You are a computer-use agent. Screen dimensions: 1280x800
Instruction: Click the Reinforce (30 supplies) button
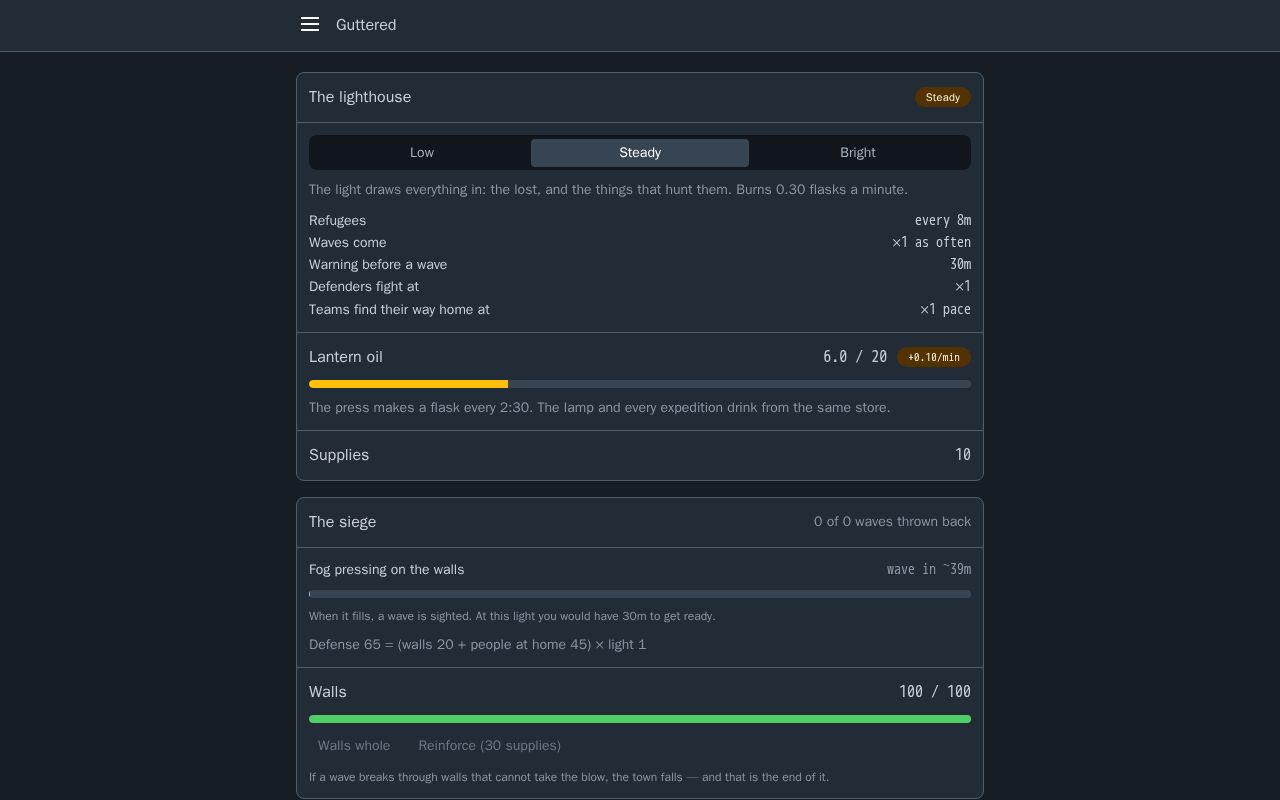490,746
